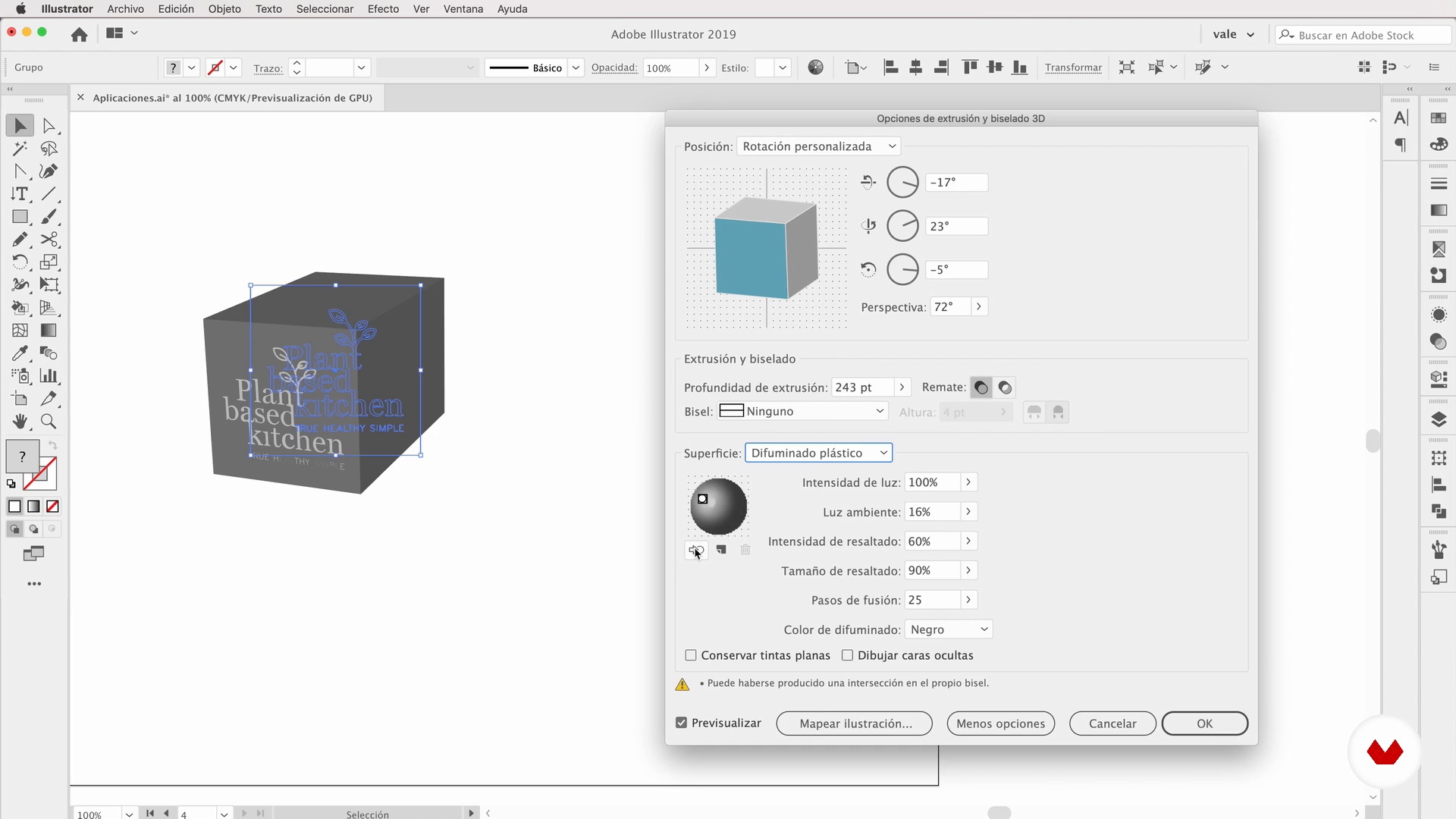Open the Layers panel icon
Viewport: 1456px width, 819px height.
[x=1439, y=419]
